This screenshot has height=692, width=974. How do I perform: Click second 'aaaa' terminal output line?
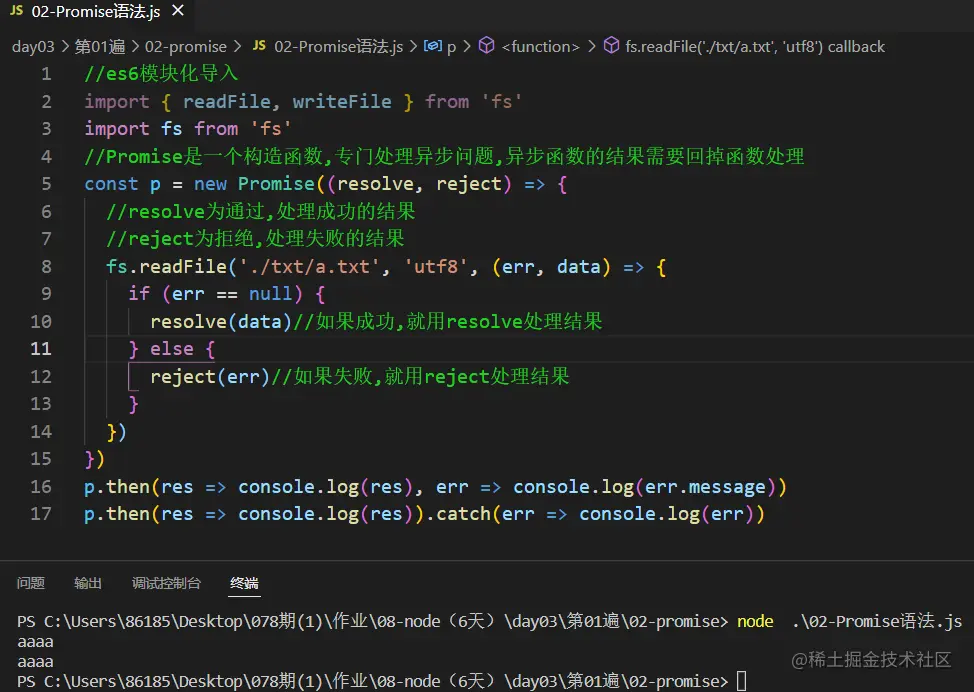35,662
